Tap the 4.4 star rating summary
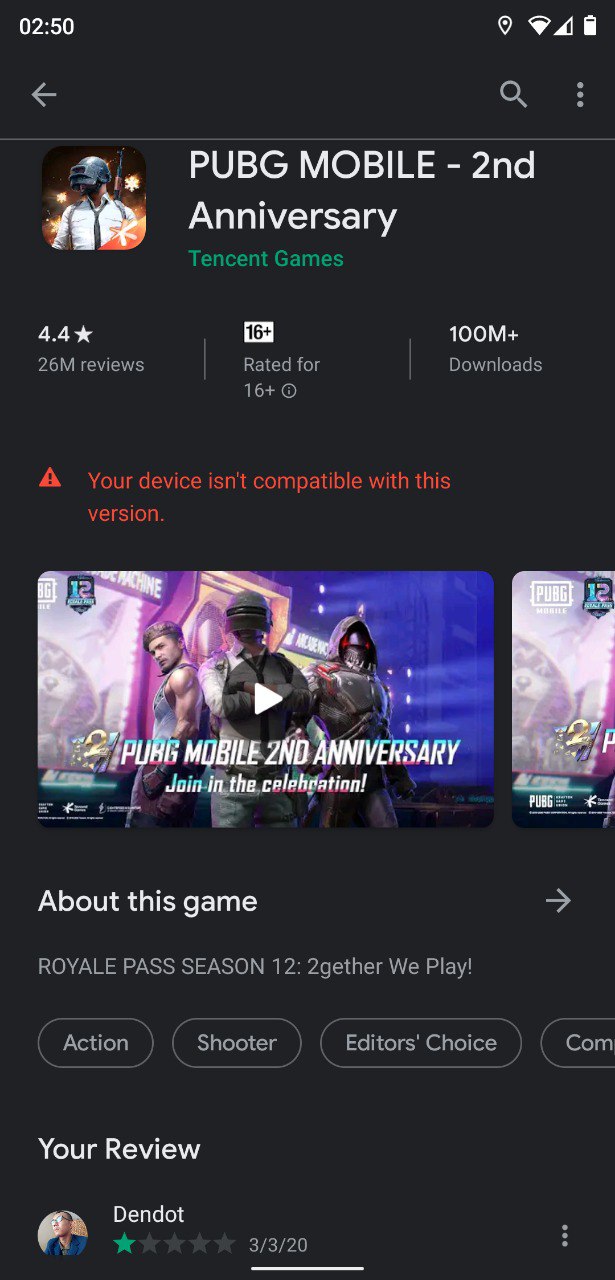 (91, 348)
